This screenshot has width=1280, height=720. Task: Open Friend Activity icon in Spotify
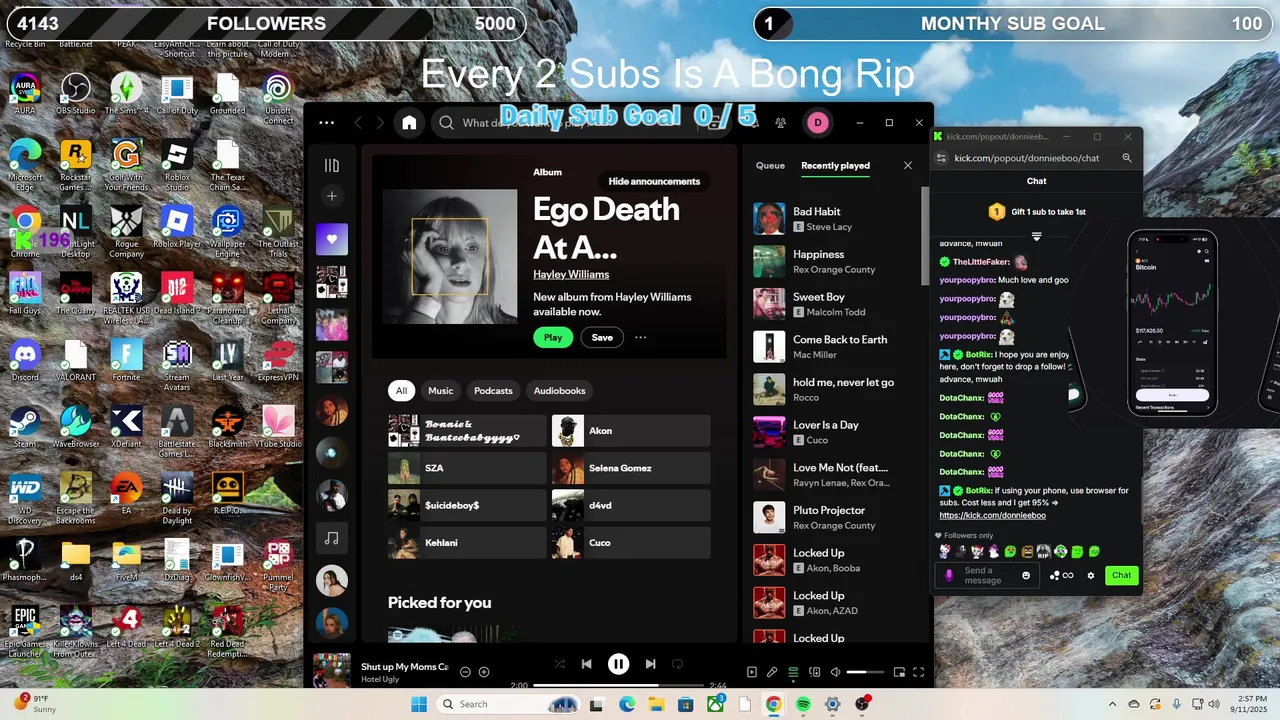pos(780,123)
